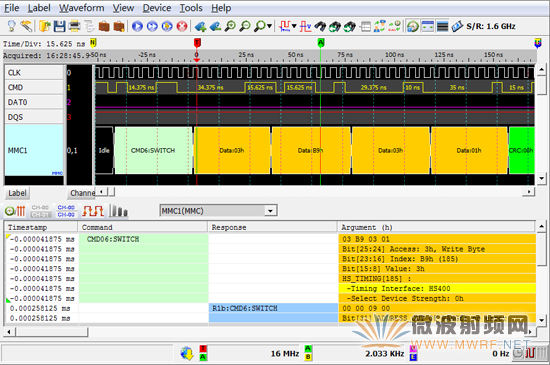This screenshot has width=550, height=365.
Task: Start acquisition with the blue Run button
Action: point(137,26)
